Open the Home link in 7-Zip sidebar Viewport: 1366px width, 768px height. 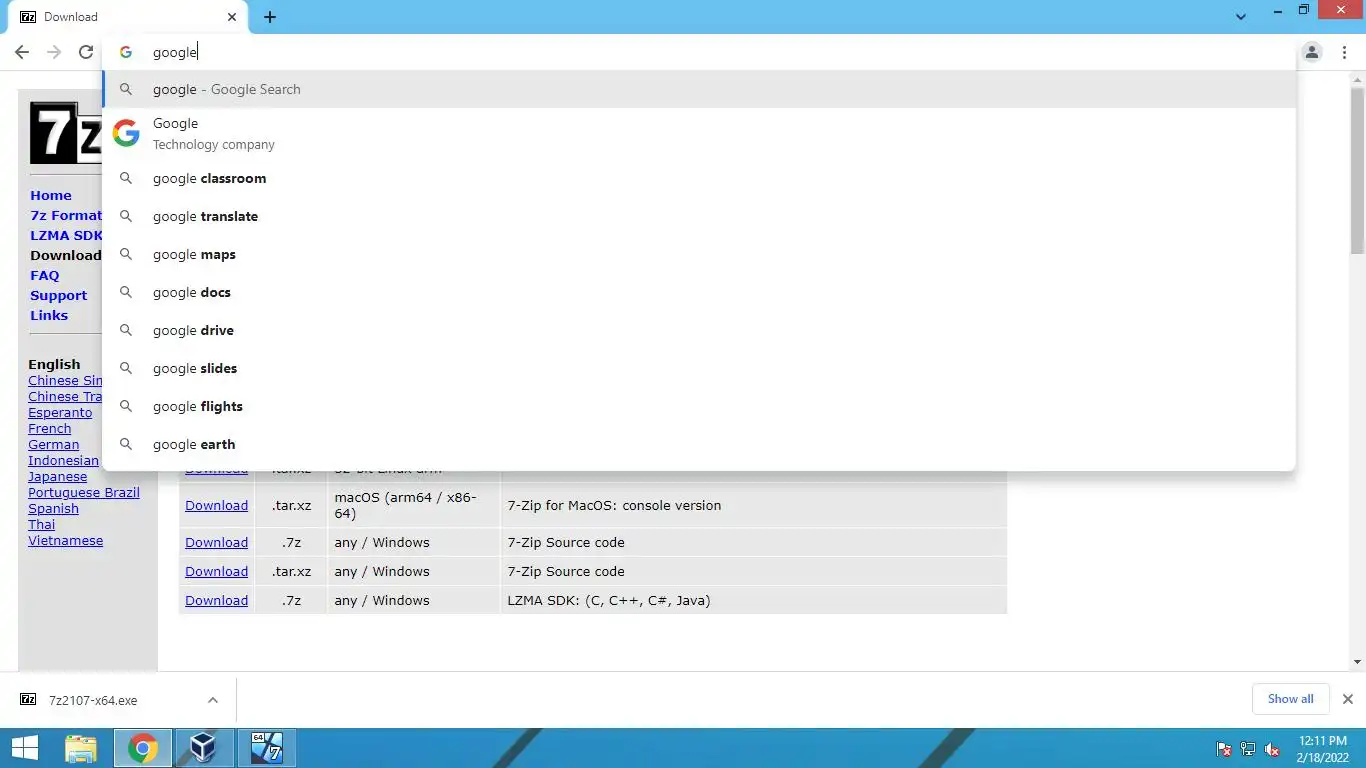point(51,195)
